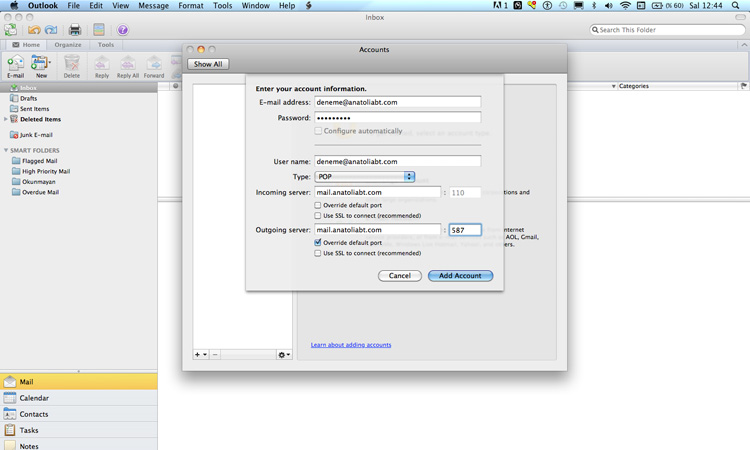Enable outgoing server Use SSL to connect
The width and height of the screenshot is (750, 450).
coord(318,253)
